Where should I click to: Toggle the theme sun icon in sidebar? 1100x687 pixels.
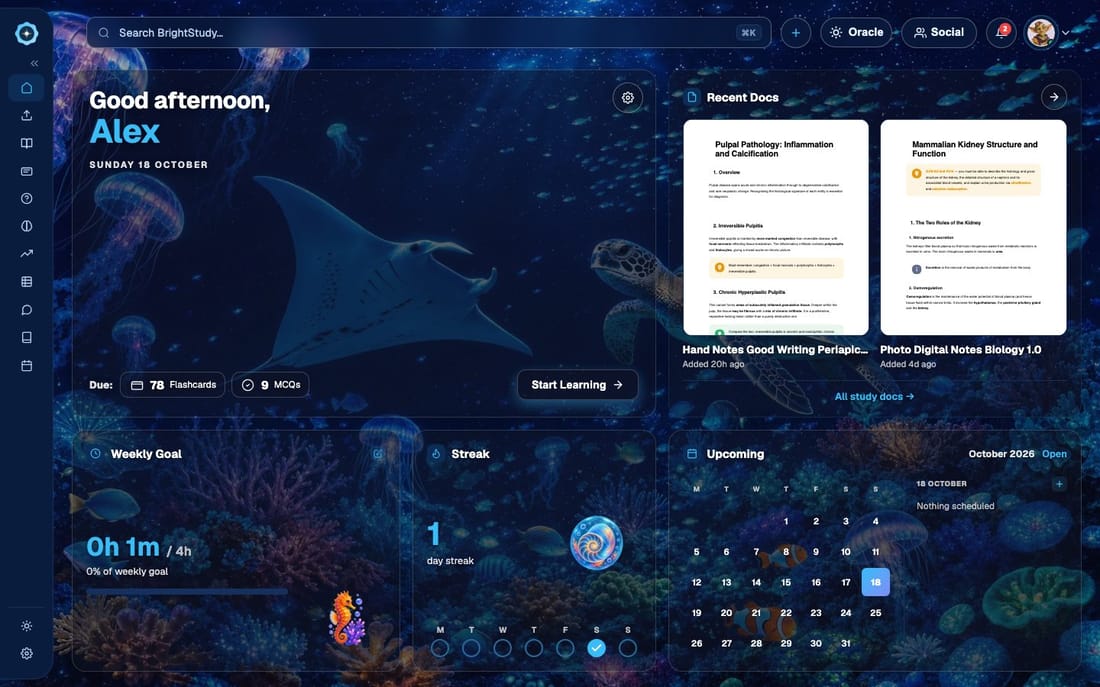[x=27, y=626]
